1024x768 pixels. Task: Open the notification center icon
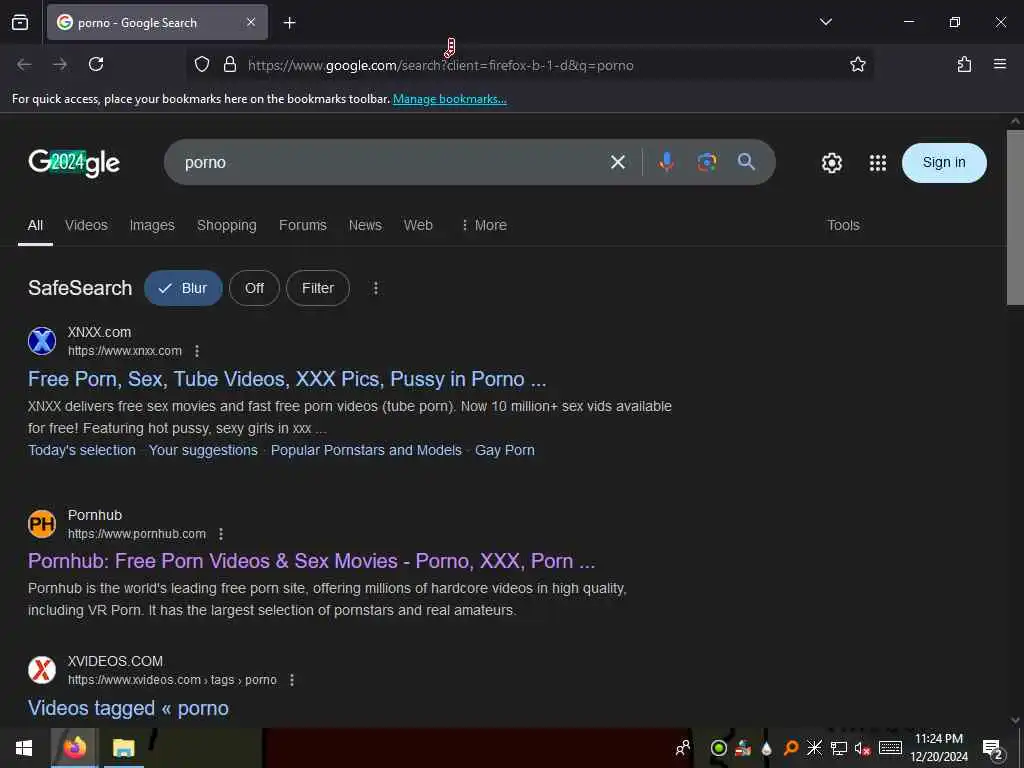(x=992, y=748)
